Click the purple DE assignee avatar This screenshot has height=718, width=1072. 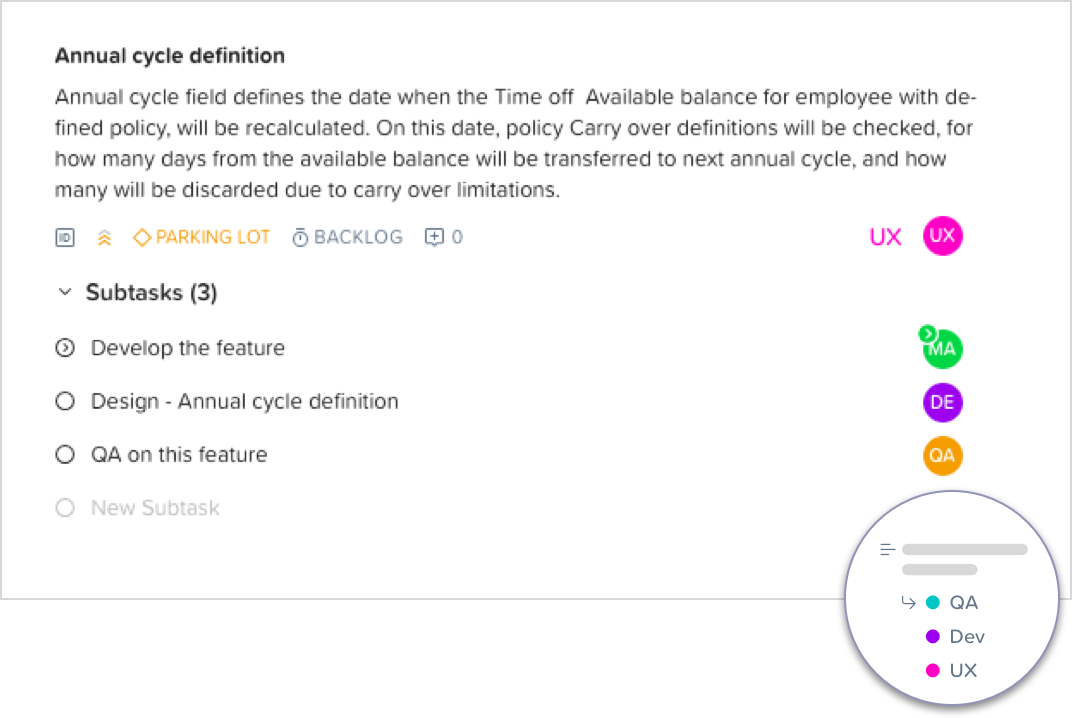[x=942, y=402]
